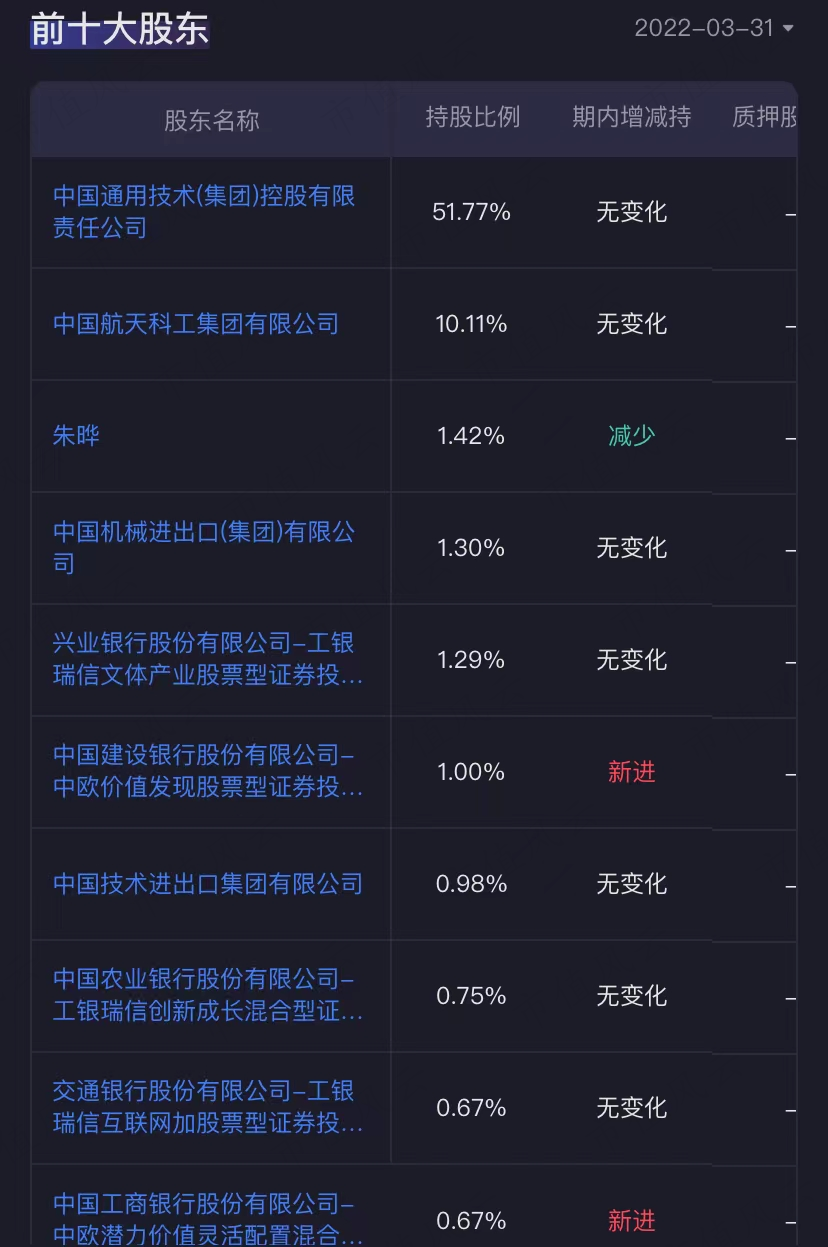
Task: Open 中国技术进出口集团有限公司 link
Action: [208, 884]
